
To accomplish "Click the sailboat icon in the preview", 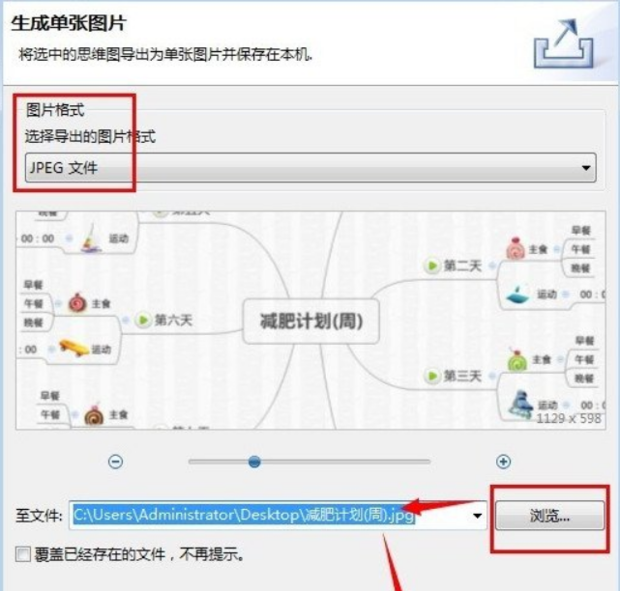I will click(92, 238).
